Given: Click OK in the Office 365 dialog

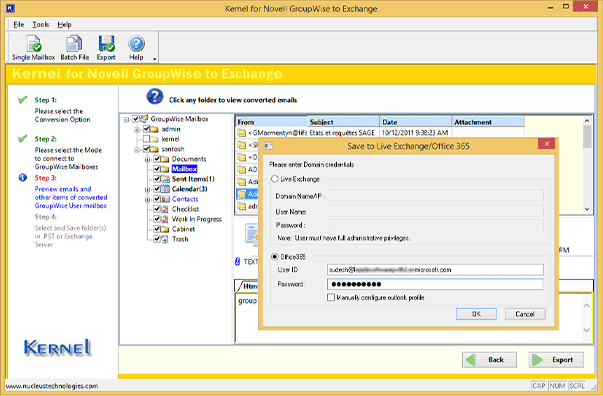Looking at the screenshot, I should [476, 314].
